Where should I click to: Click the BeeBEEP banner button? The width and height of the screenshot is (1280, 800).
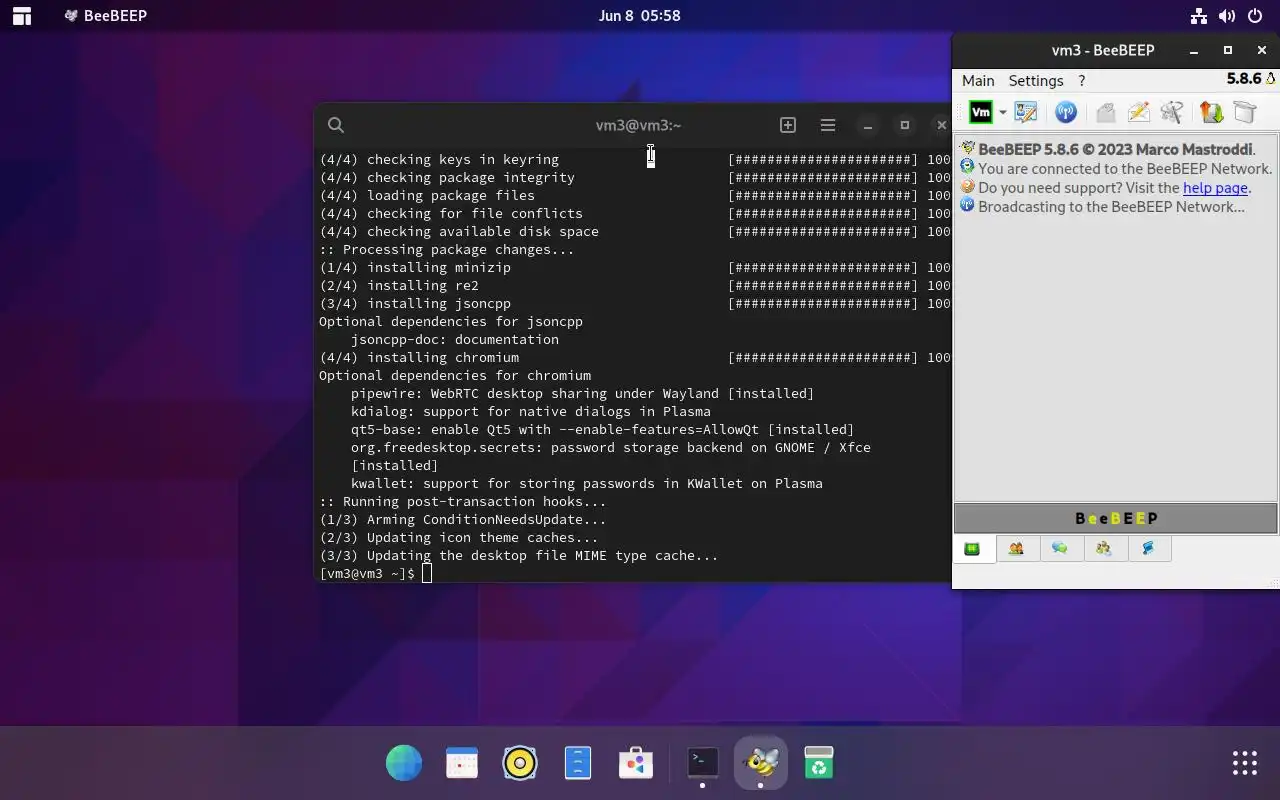click(1116, 518)
